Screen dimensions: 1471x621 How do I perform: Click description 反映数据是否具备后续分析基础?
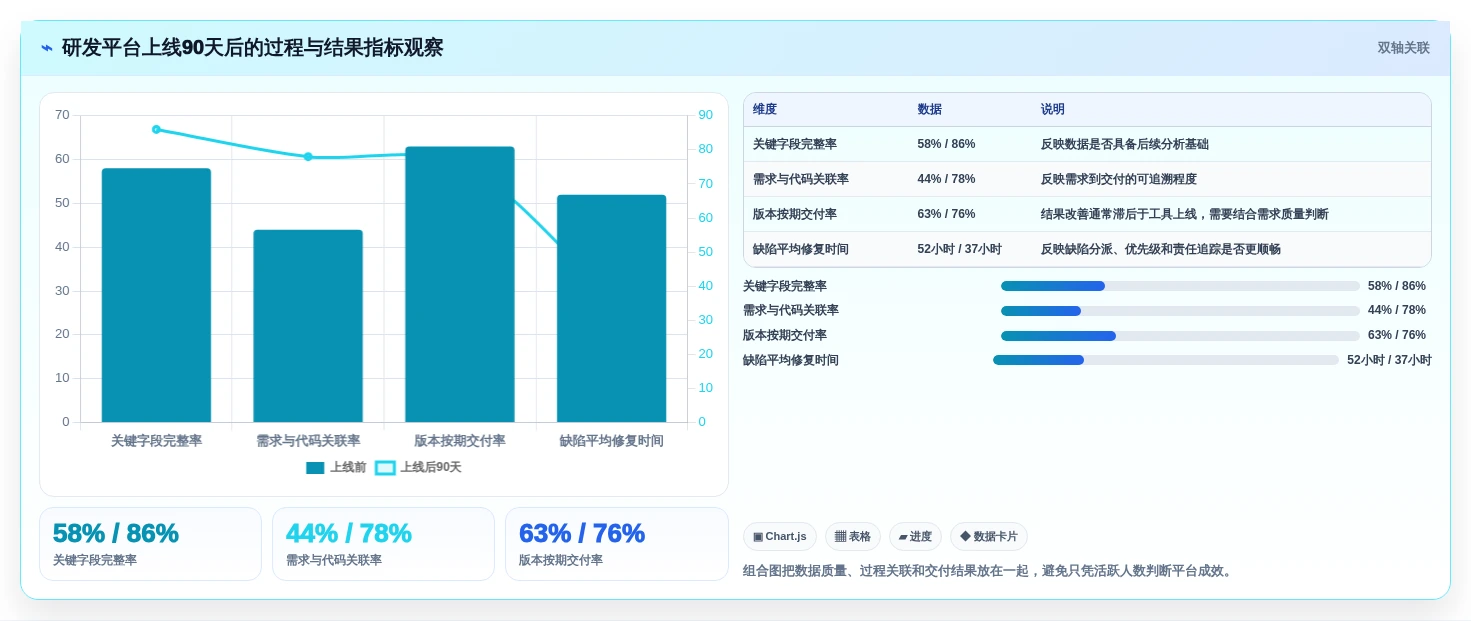[1125, 144]
